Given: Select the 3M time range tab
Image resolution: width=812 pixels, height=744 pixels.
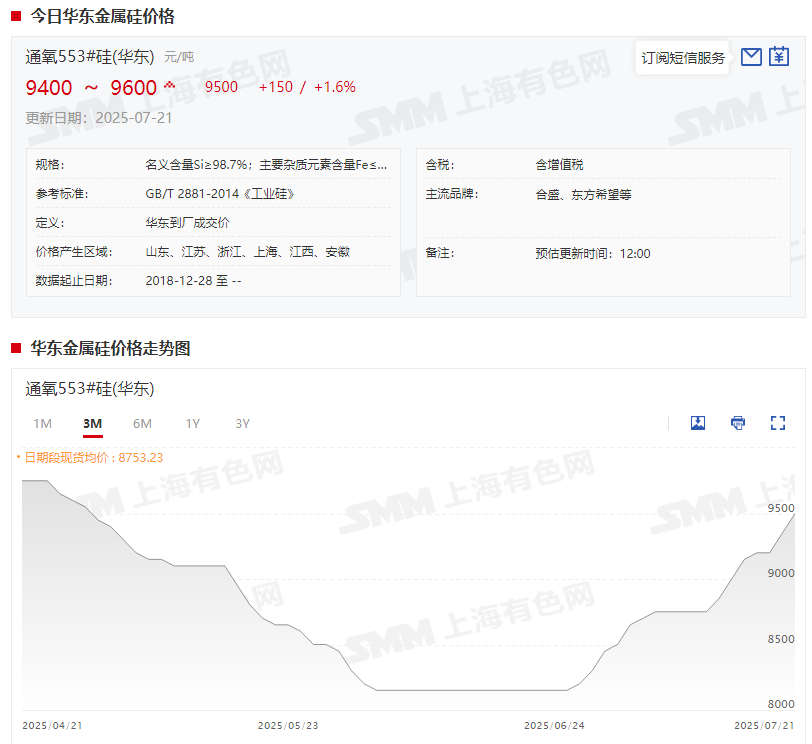Looking at the screenshot, I should [93, 424].
